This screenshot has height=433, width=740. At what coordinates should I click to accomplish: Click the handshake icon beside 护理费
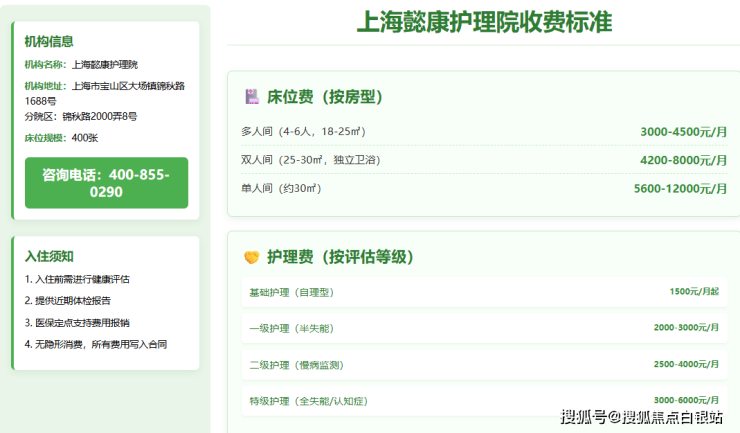pos(252,257)
